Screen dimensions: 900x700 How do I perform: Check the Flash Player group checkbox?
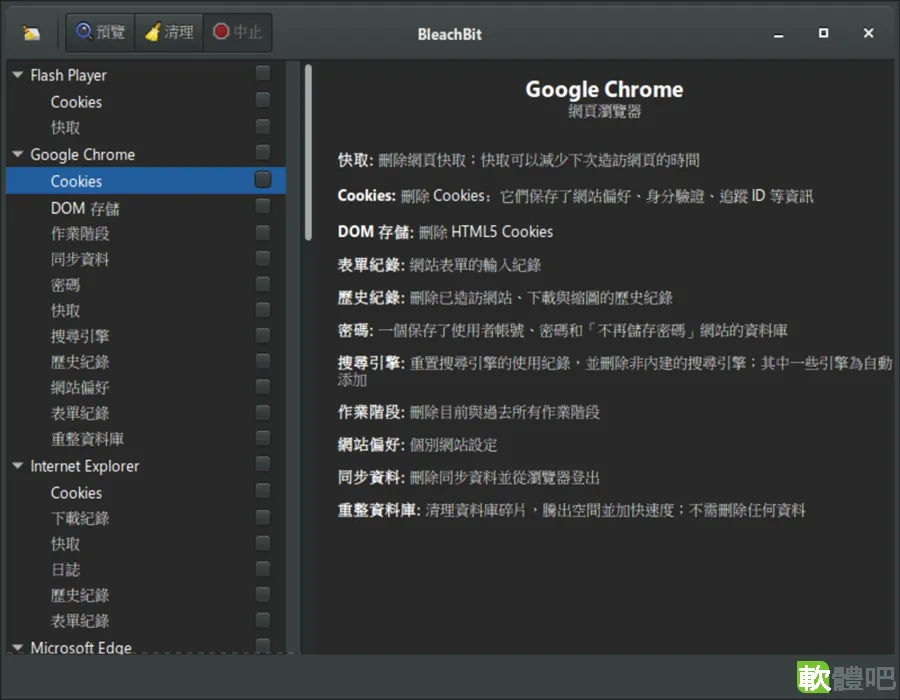(x=262, y=73)
